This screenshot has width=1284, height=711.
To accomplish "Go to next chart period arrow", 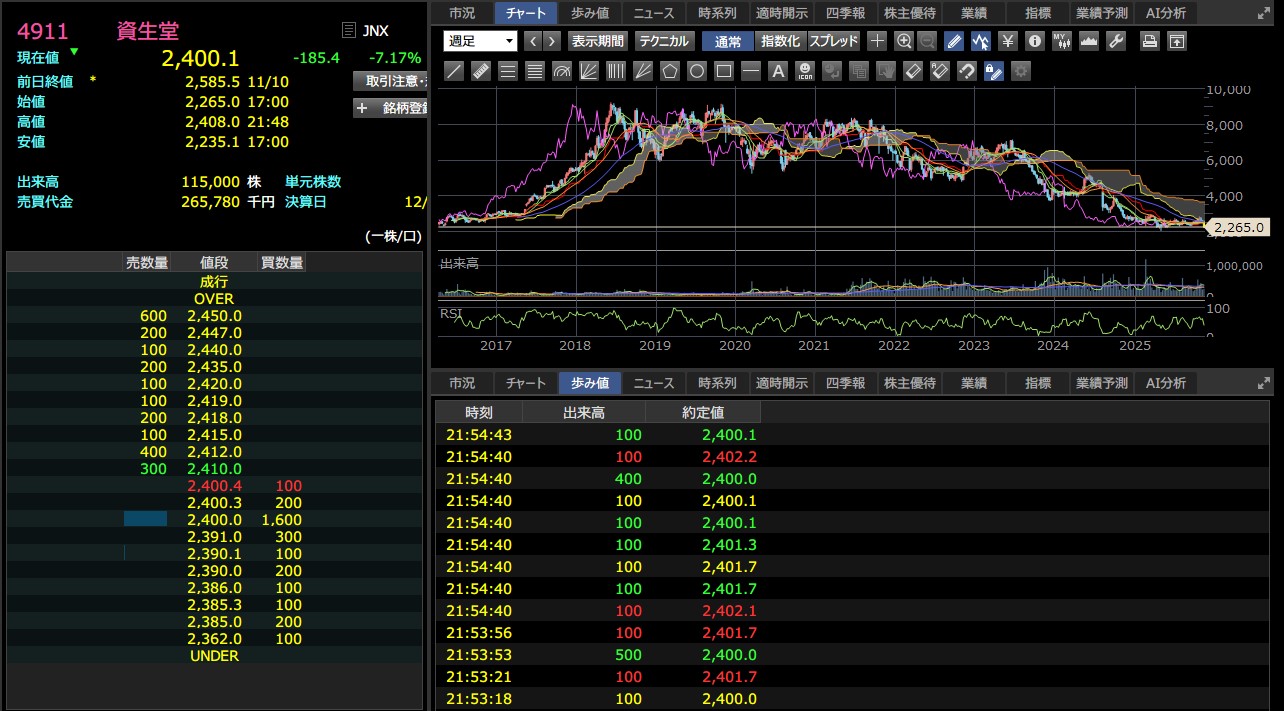I will tap(552, 41).
